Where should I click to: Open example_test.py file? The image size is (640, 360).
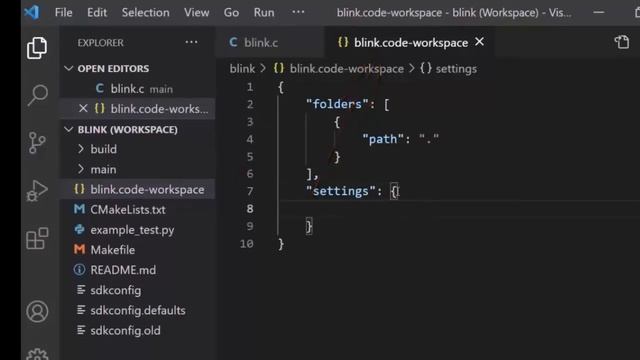tap(132, 230)
